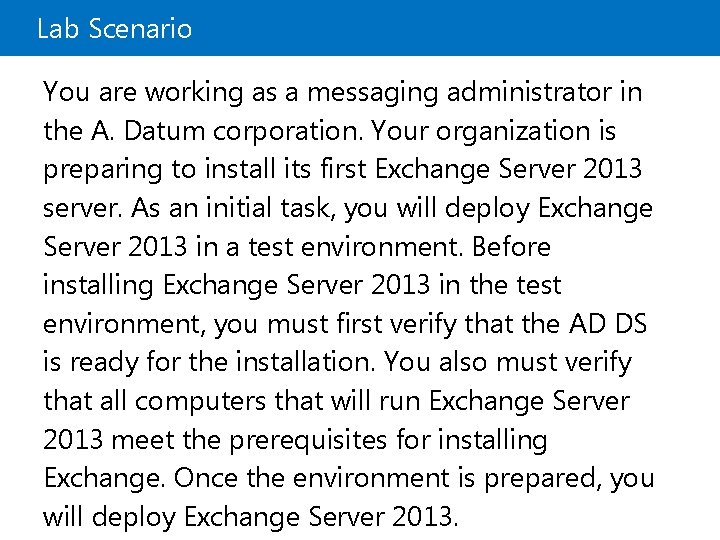Select the word "prerequisites"
This screenshot has width=720, height=540.
pyautogui.click(x=350, y=440)
